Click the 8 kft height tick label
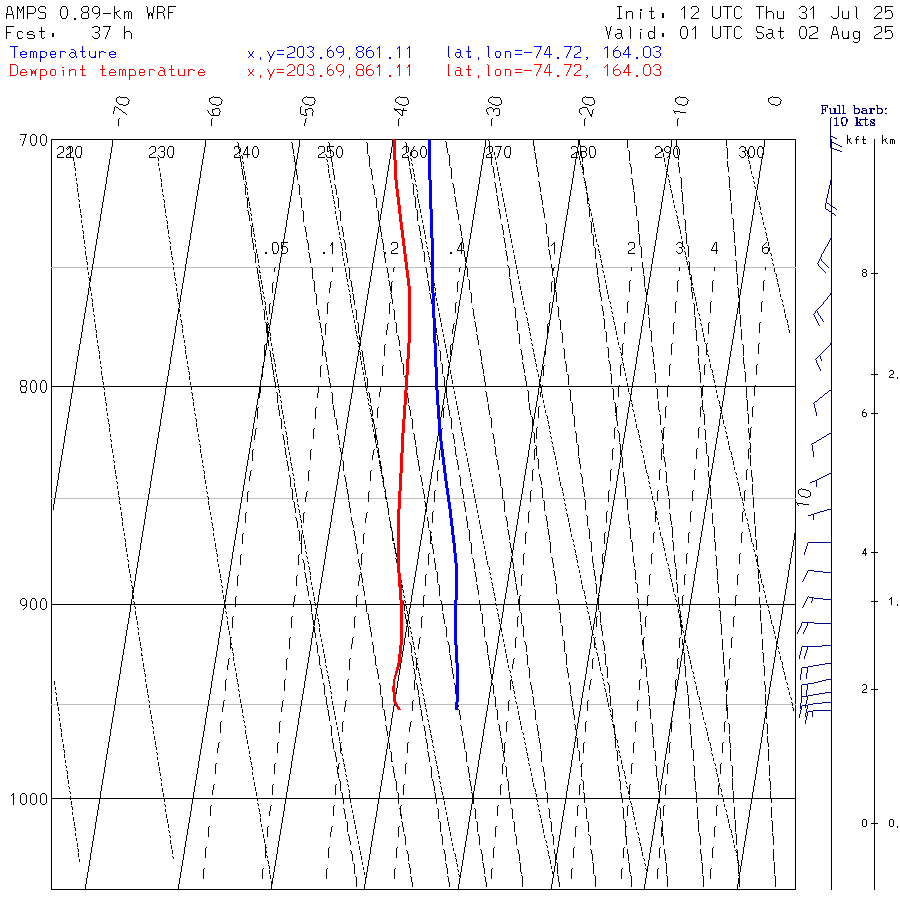Image resolution: width=900 pixels, height=900 pixels. tap(864, 274)
